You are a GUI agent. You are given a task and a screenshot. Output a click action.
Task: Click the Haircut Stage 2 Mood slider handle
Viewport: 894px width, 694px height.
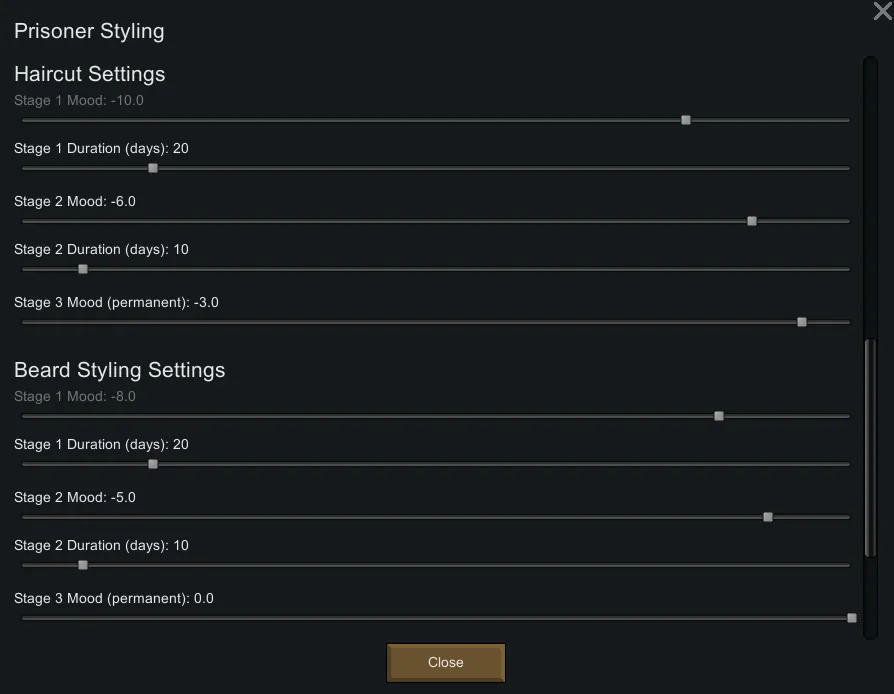[752, 221]
